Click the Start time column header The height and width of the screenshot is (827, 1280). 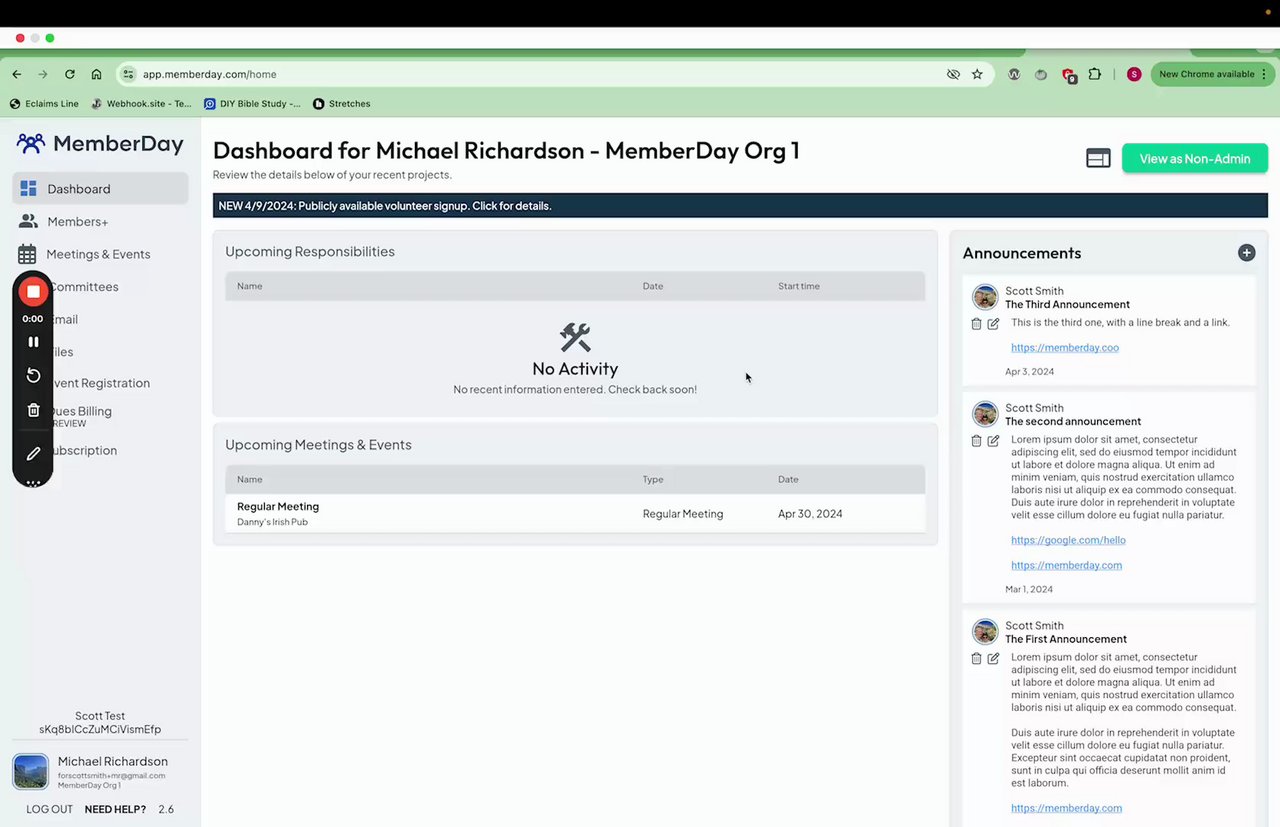[799, 286]
